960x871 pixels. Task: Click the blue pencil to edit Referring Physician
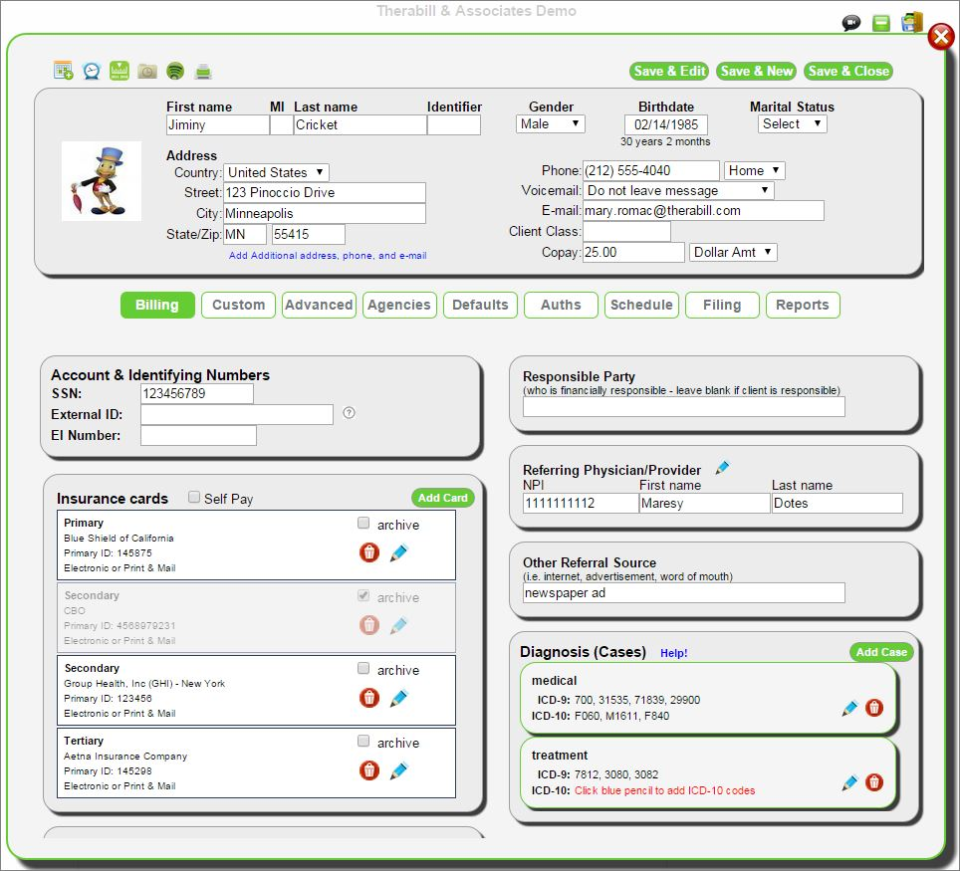(x=723, y=466)
